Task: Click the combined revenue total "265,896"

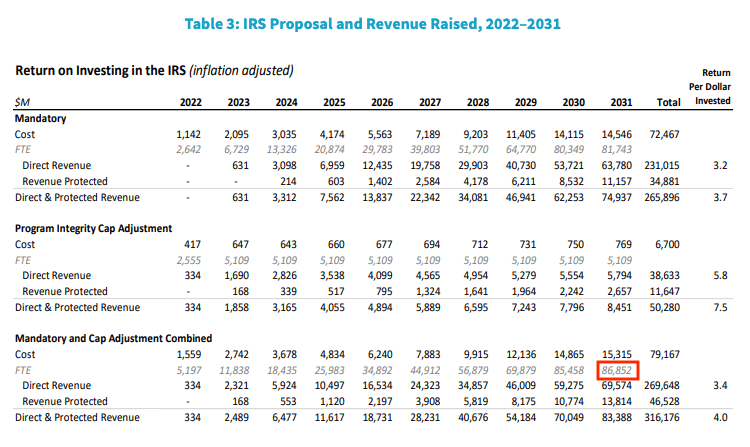Action: (x=662, y=197)
